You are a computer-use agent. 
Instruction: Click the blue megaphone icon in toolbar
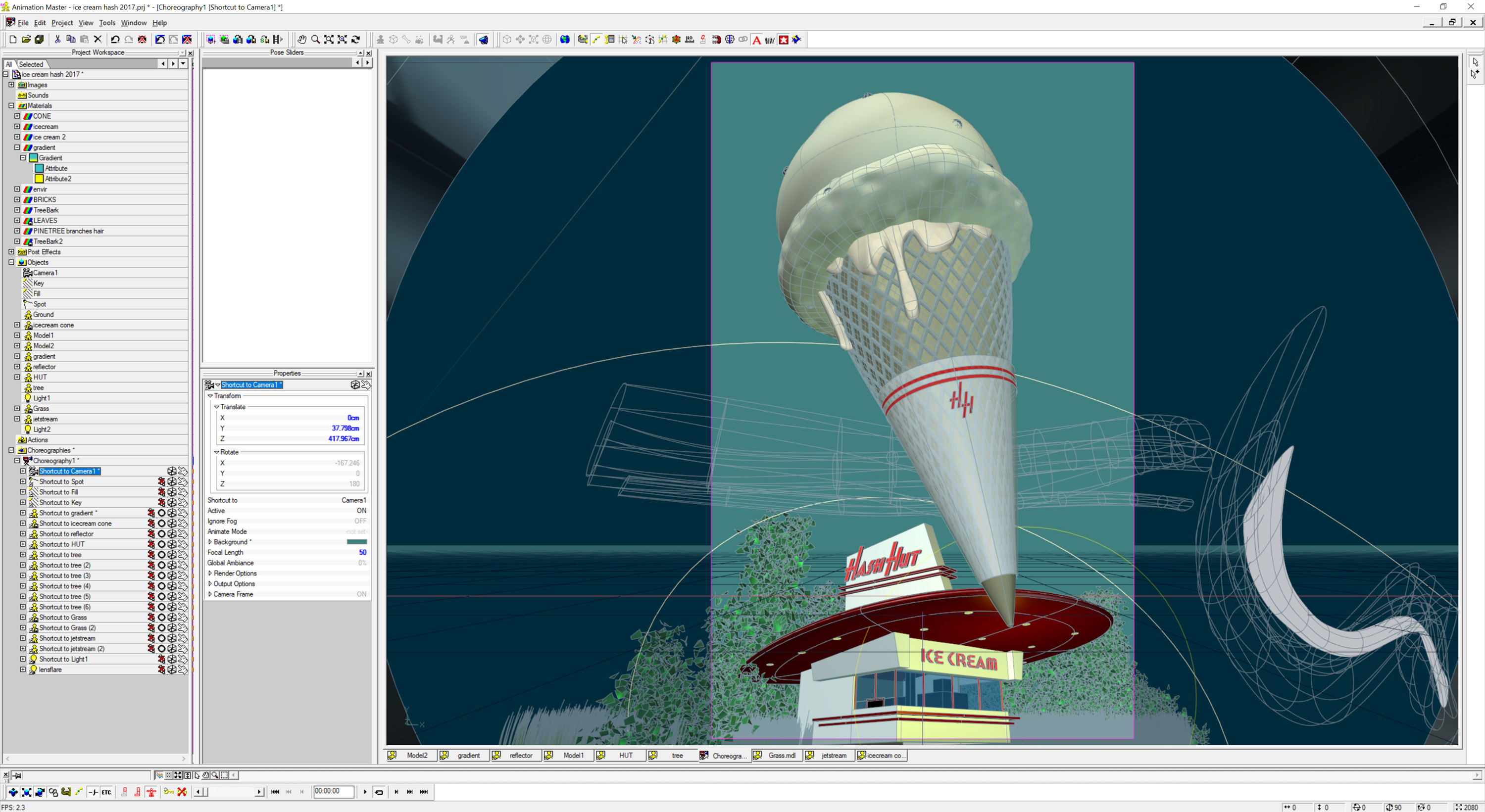coord(483,39)
